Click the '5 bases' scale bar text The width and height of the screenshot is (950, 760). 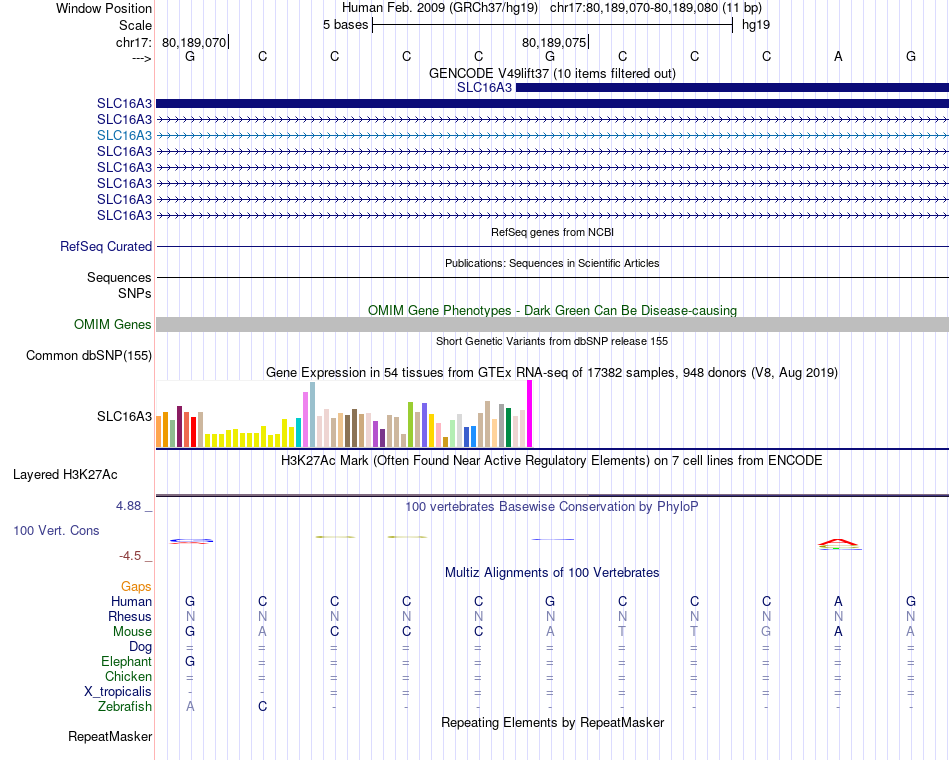(345, 25)
